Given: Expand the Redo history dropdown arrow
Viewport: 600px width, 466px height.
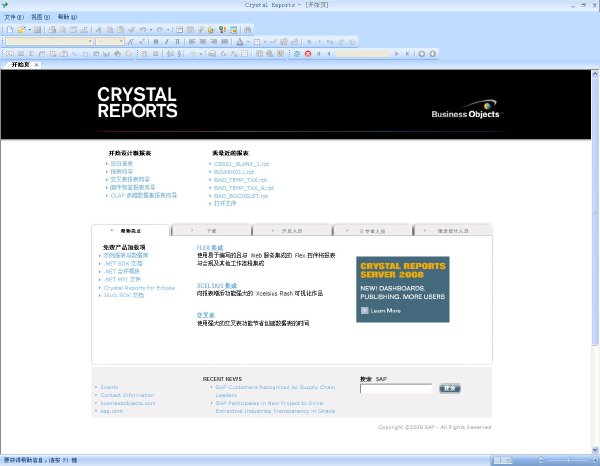Looking at the screenshot, I should pyautogui.click(x=168, y=29).
